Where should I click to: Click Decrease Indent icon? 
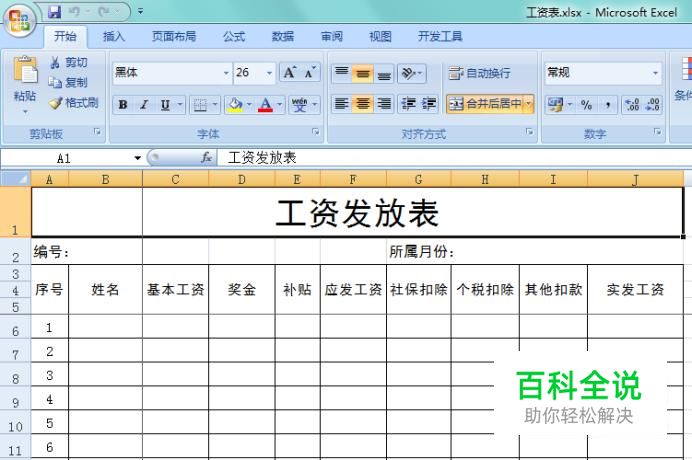click(408, 104)
